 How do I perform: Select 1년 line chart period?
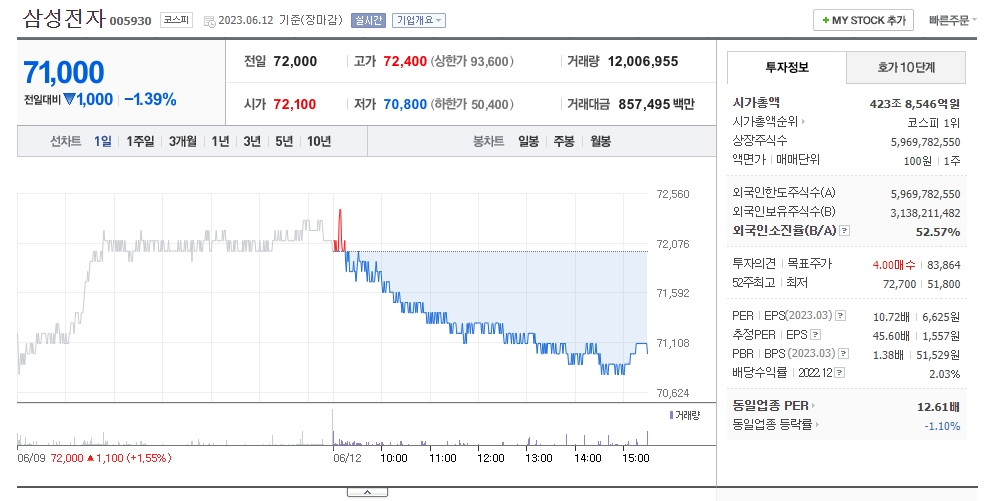coord(220,141)
